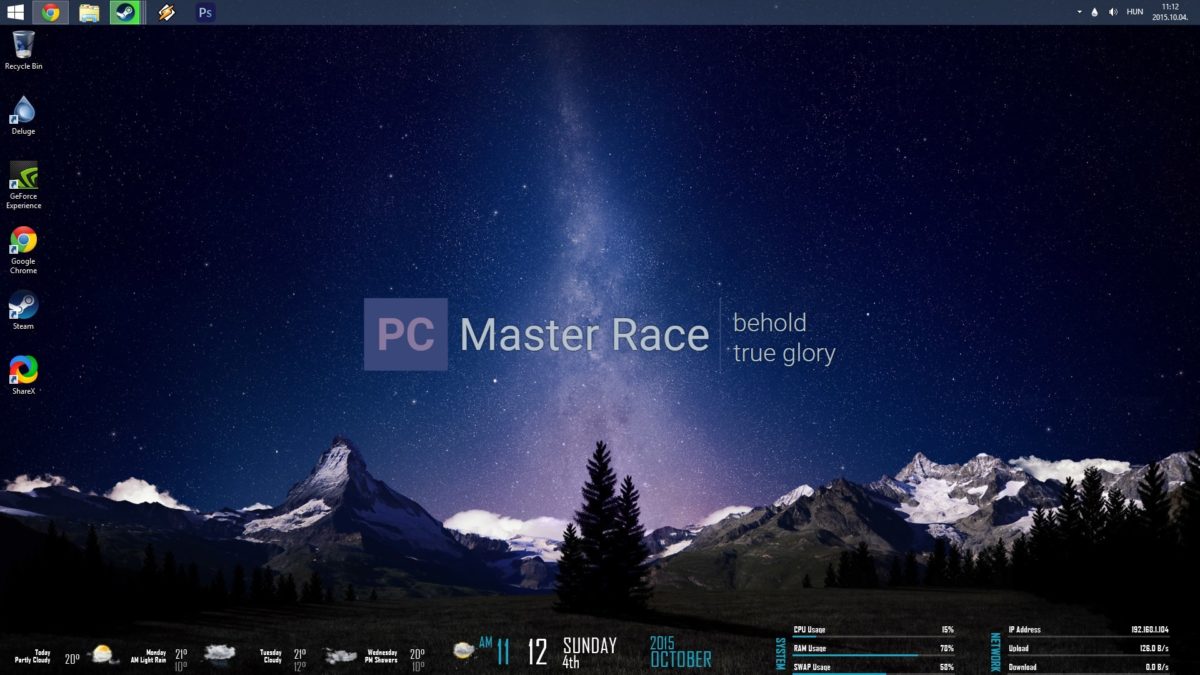Open the Start menu

point(14,12)
